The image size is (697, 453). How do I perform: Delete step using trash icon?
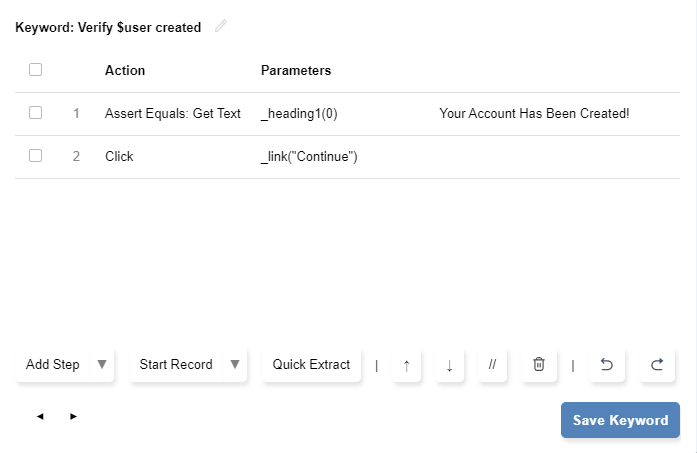pyautogui.click(x=538, y=365)
